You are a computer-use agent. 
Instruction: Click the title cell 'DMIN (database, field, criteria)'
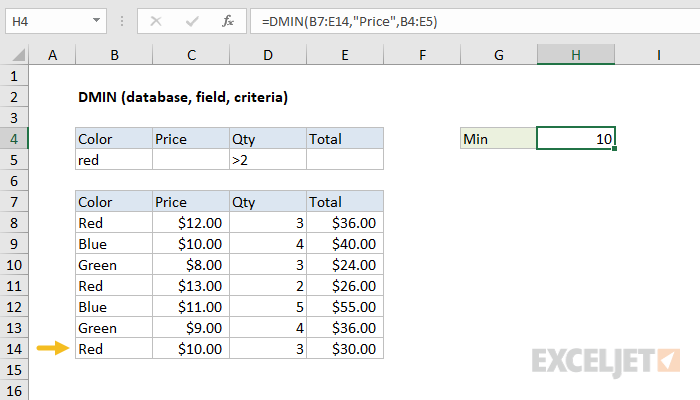click(183, 97)
